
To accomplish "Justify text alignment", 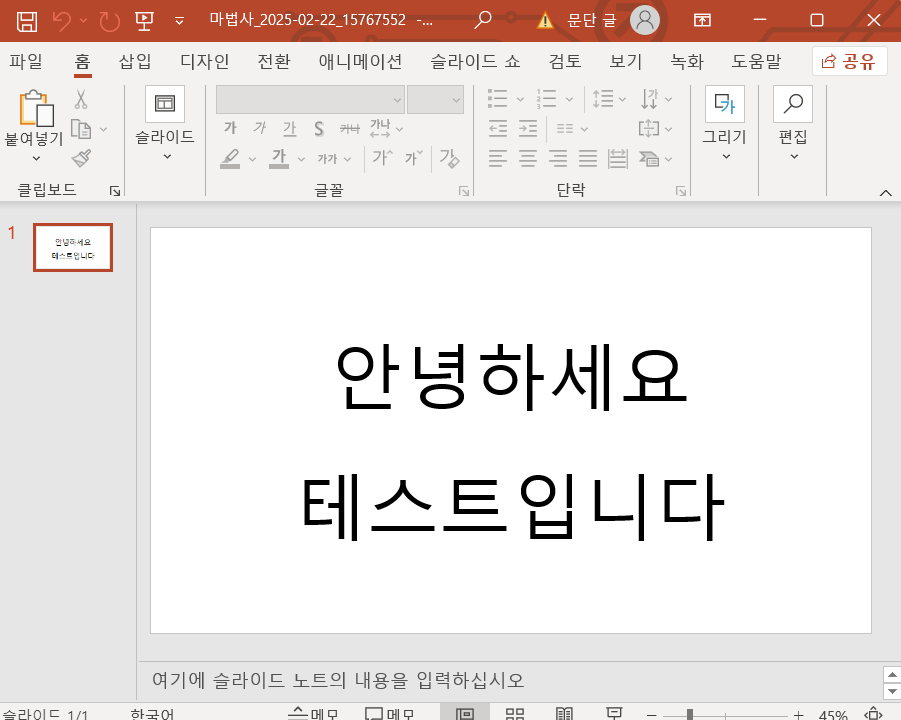I will click(587, 158).
